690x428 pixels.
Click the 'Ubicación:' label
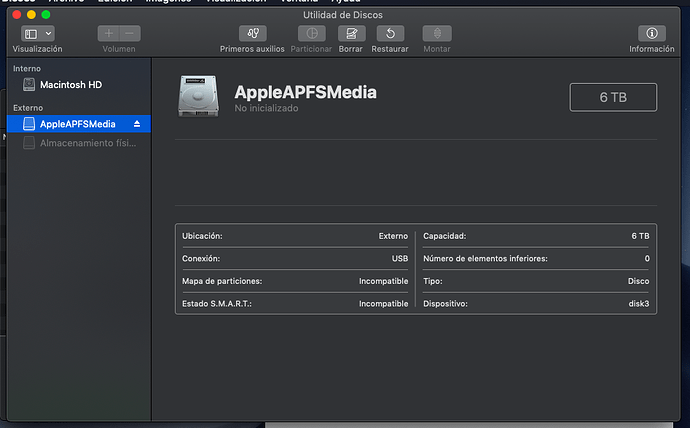[x=202, y=236]
